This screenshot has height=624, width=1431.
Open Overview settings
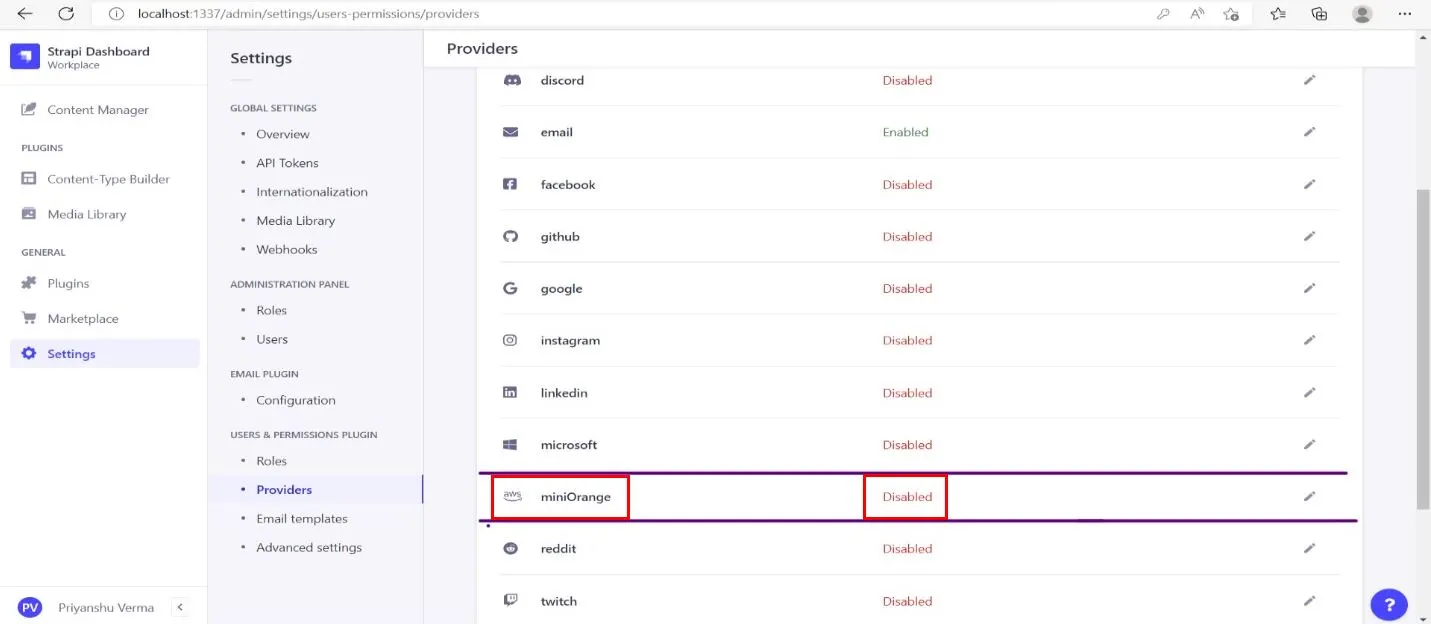pos(283,134)
